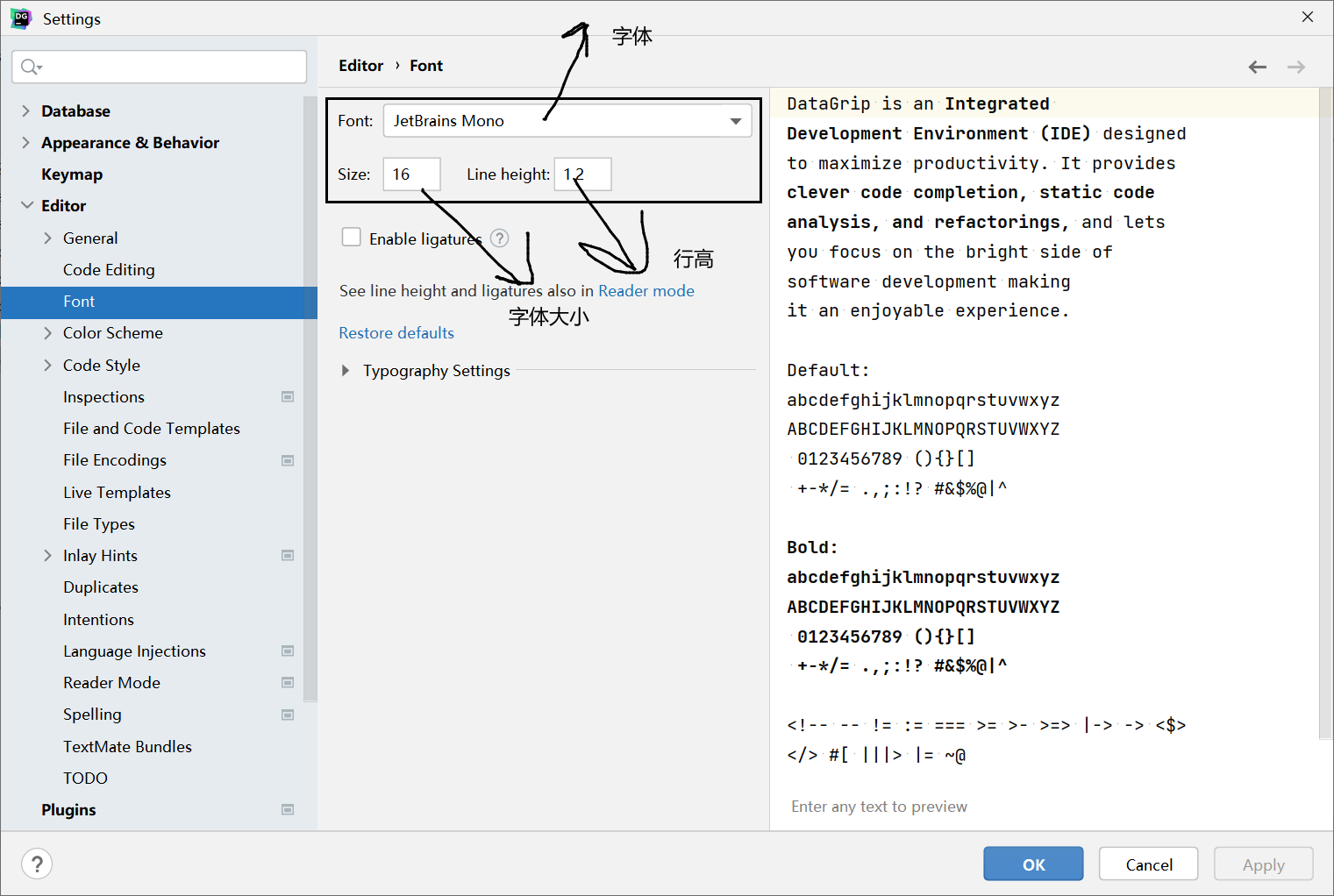Click the DataGrip app icon in title bar
Image resolution: width=1334 pixels, height=896 pixels.
coord(21,18)
